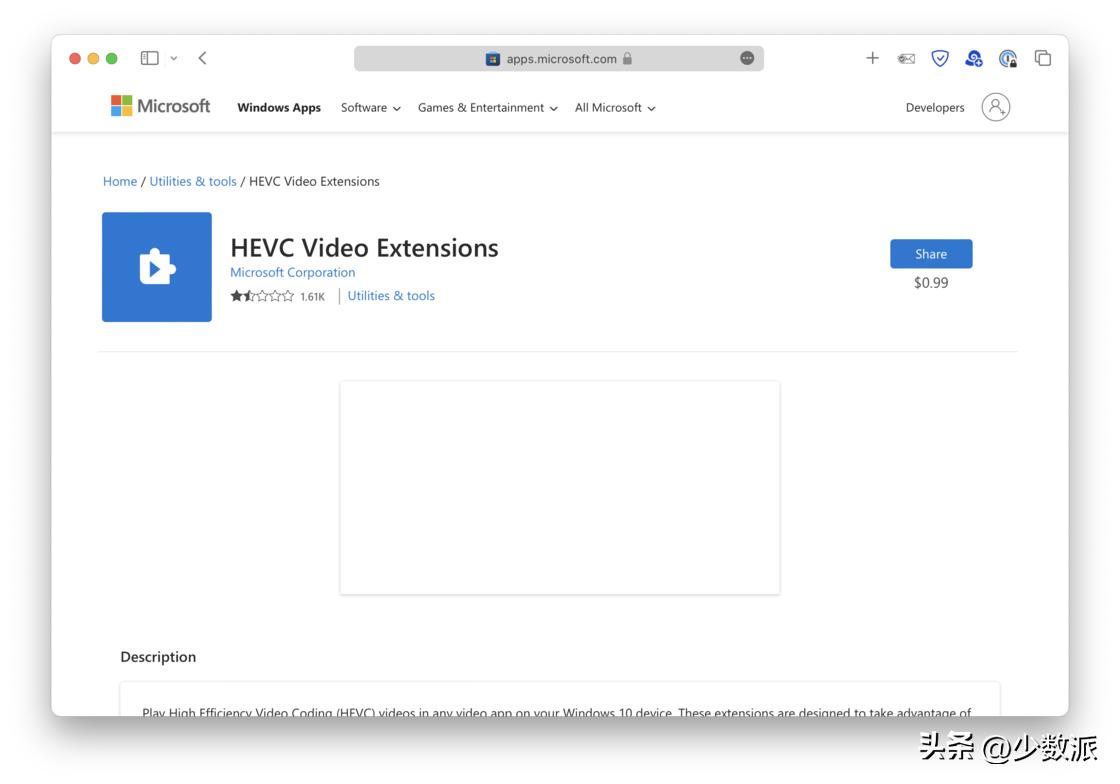
Task: Click the account profile icon
Action: pos(995,106)
